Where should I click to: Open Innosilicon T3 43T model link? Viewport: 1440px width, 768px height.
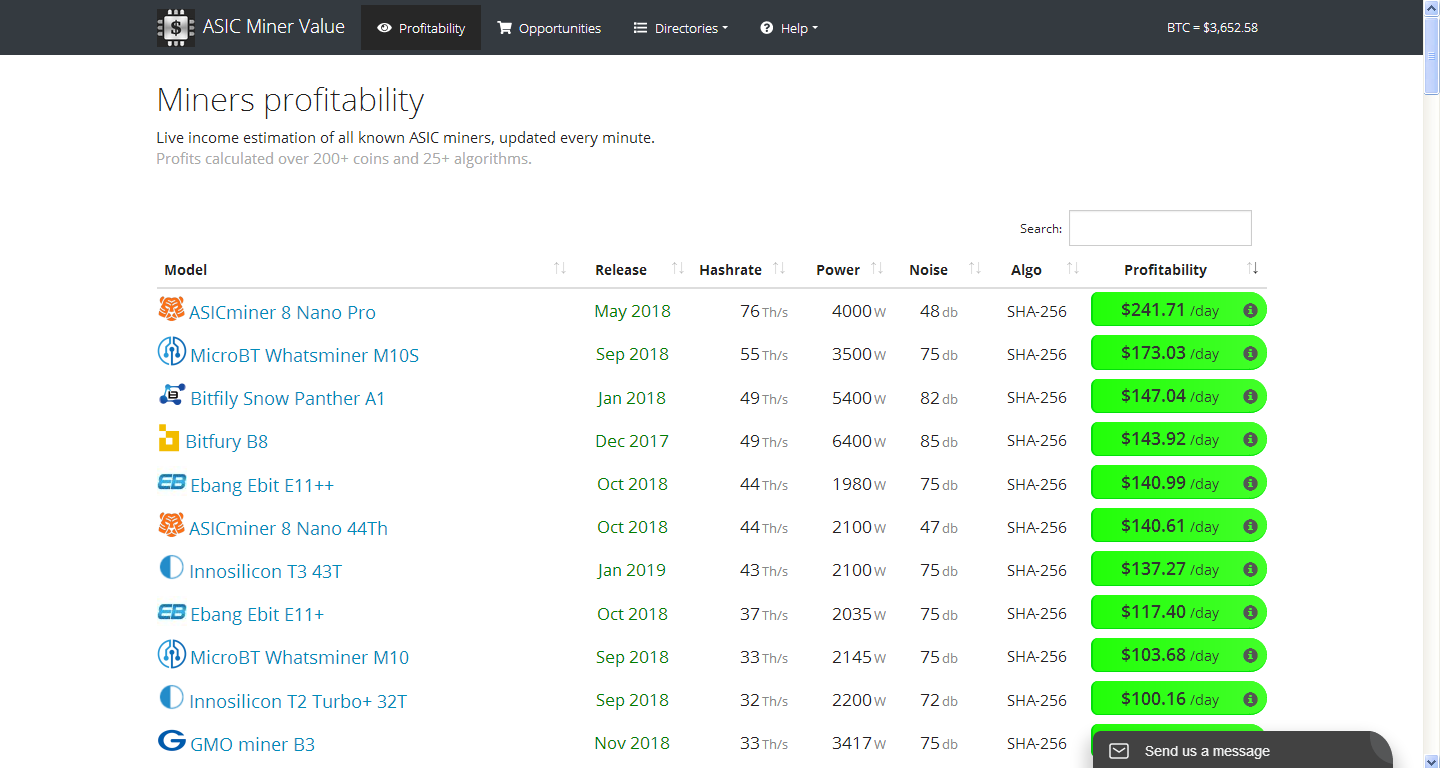266,571
